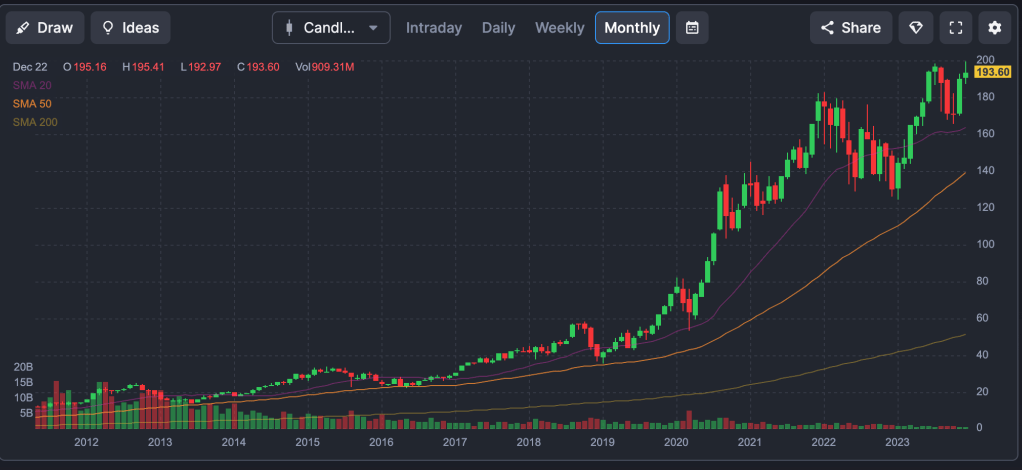Open chart settings gear
Screen dimensions: 1022x470
pyautogui.click(x=994, y=28)
